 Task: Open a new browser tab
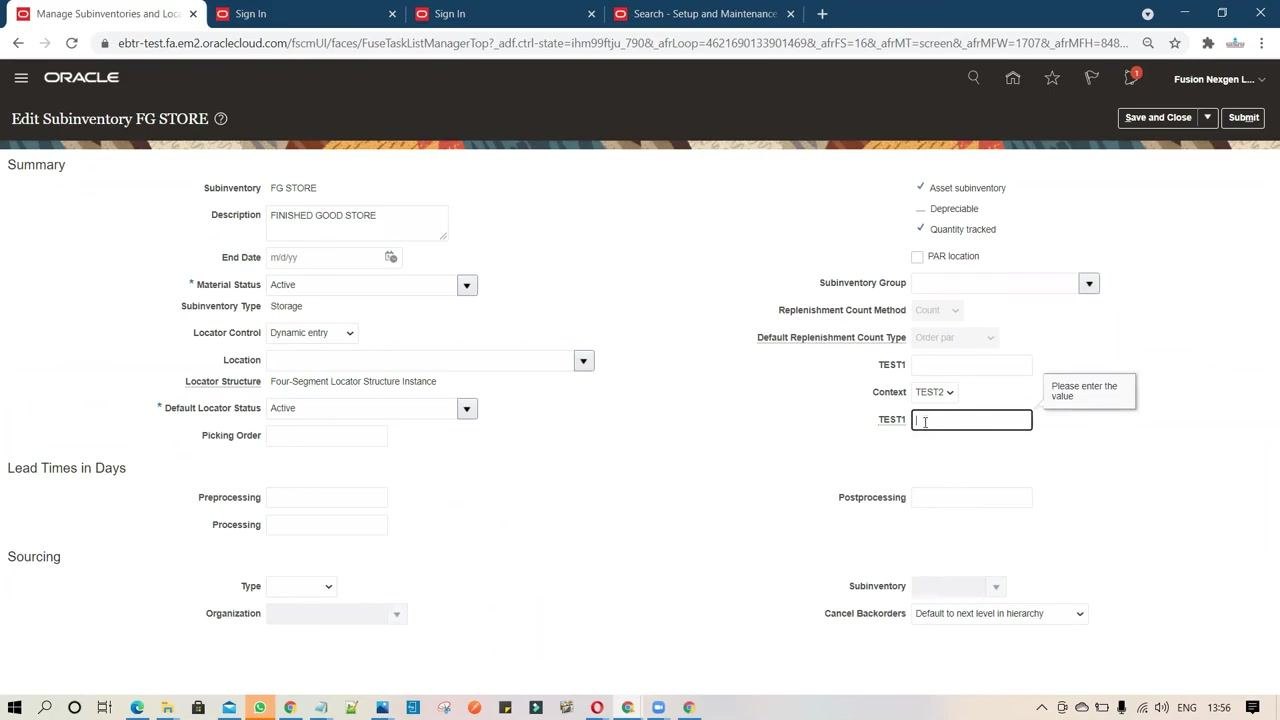[822, 14]
